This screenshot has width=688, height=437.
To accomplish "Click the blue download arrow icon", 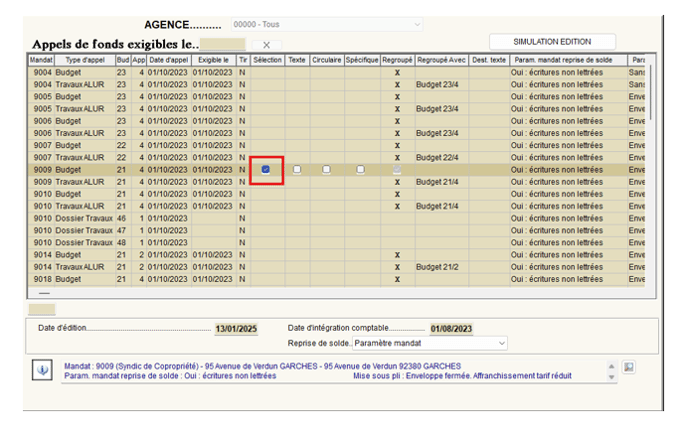I will [41, 369].
